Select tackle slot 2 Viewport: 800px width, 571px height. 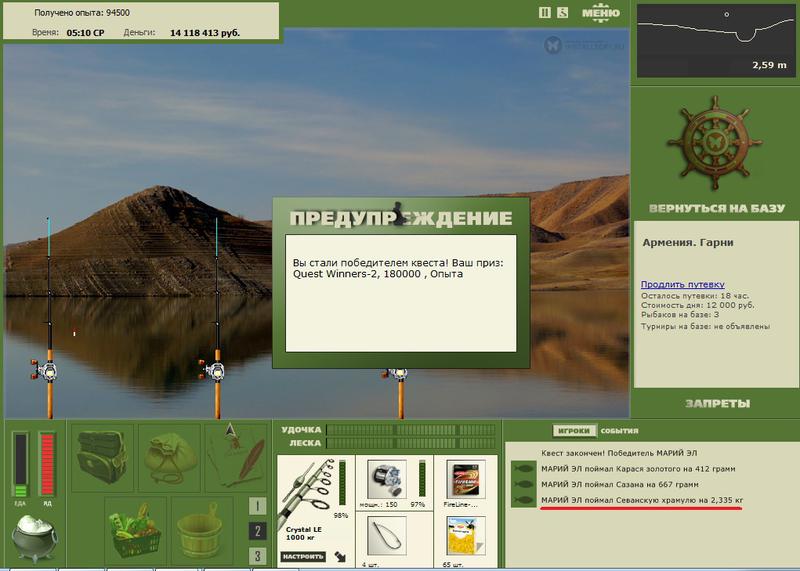(x=258, y=531)
